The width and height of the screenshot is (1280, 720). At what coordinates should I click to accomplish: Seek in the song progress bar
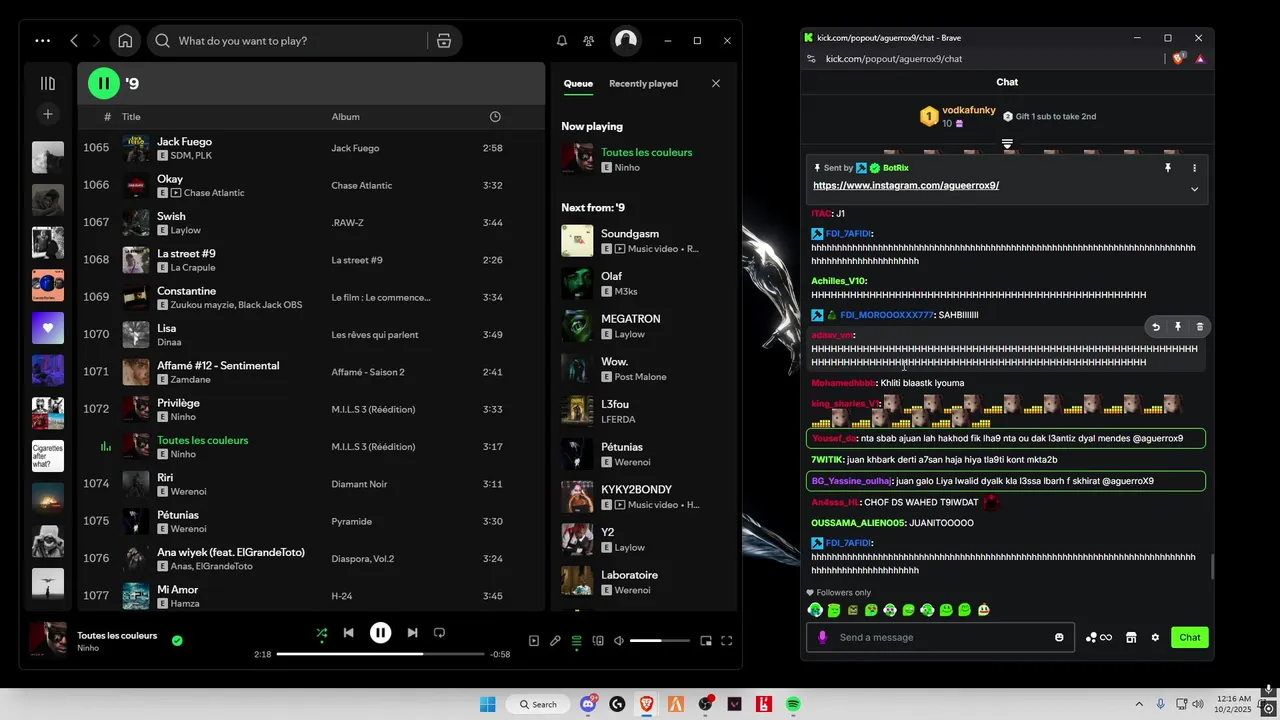380,654
